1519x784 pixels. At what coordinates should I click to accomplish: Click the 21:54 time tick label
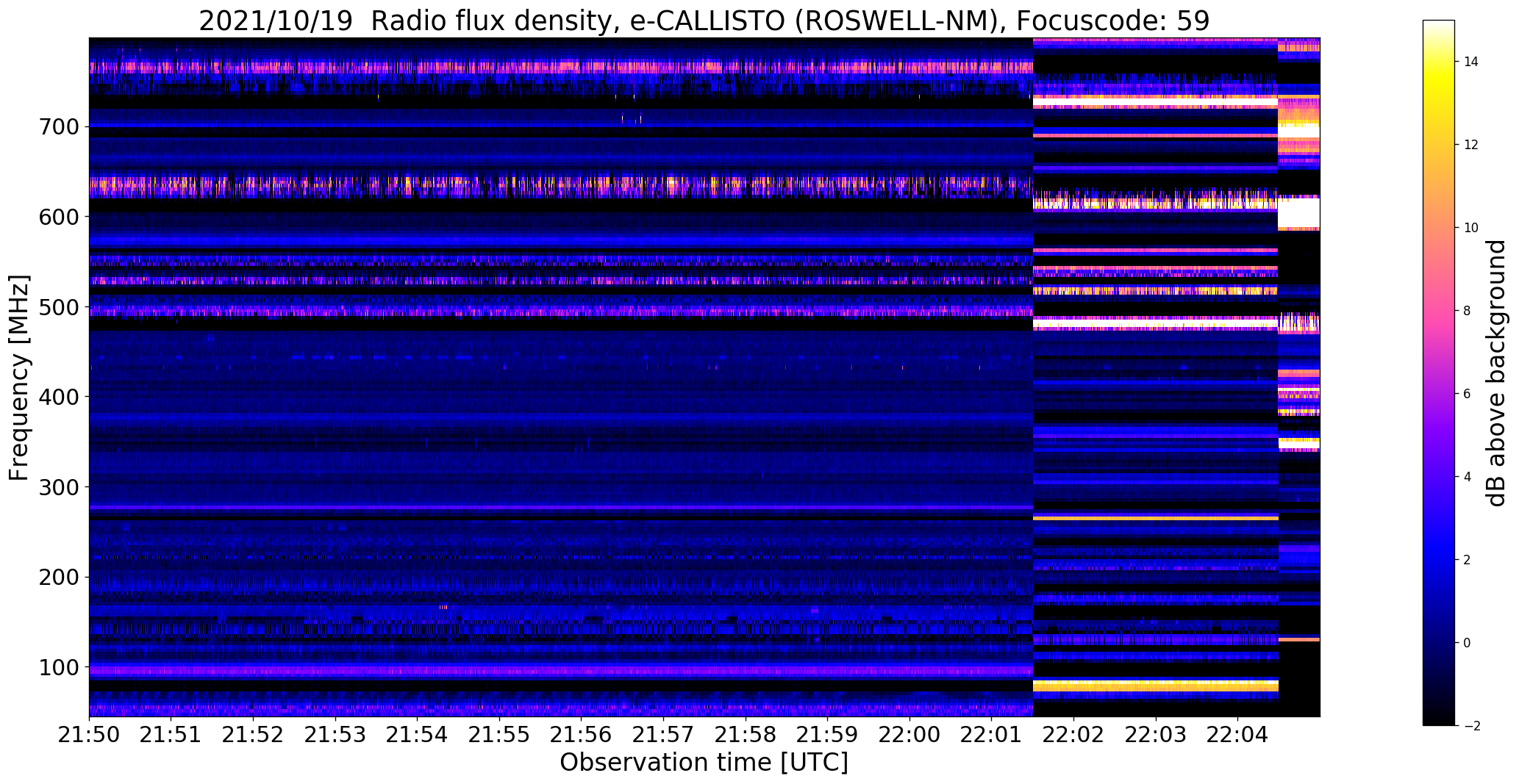tap(417, 734)
